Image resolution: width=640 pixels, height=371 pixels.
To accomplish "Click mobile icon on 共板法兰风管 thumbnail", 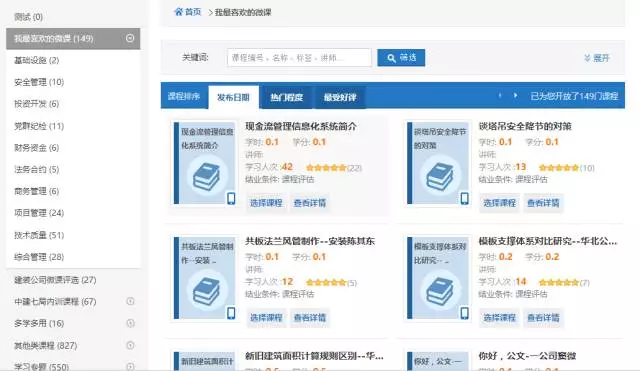I will click(231, 313).
